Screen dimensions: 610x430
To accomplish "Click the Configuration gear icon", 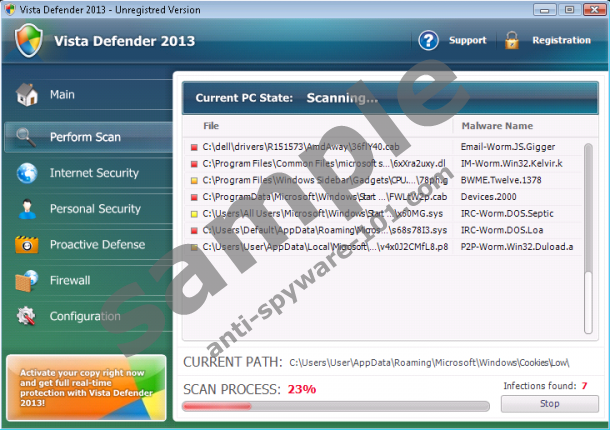I will pos(27,317).
